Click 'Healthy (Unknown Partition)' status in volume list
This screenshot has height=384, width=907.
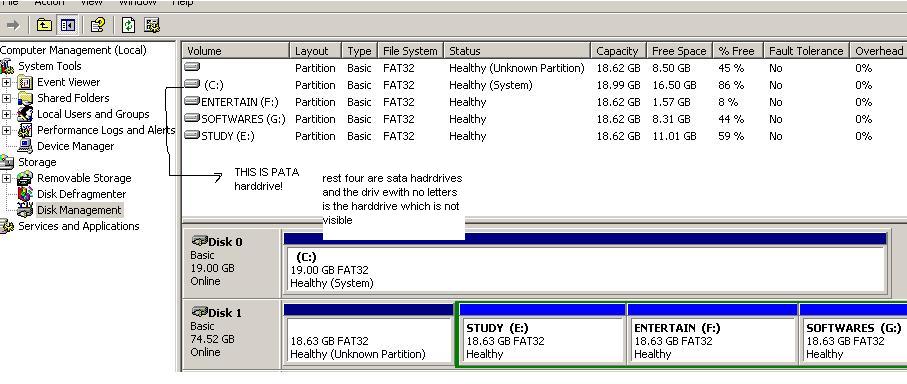click(x=517, y=68)
